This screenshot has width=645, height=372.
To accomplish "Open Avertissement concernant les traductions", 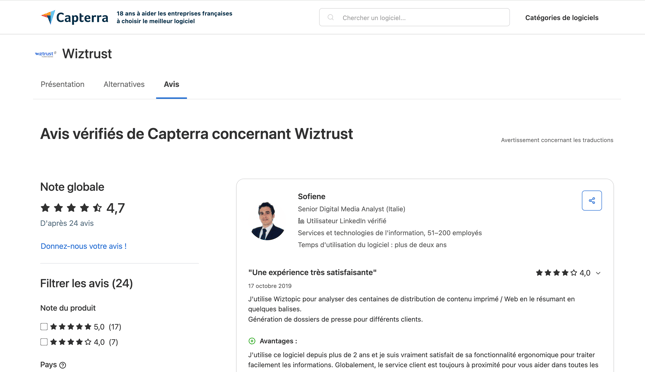I will 557,140.
